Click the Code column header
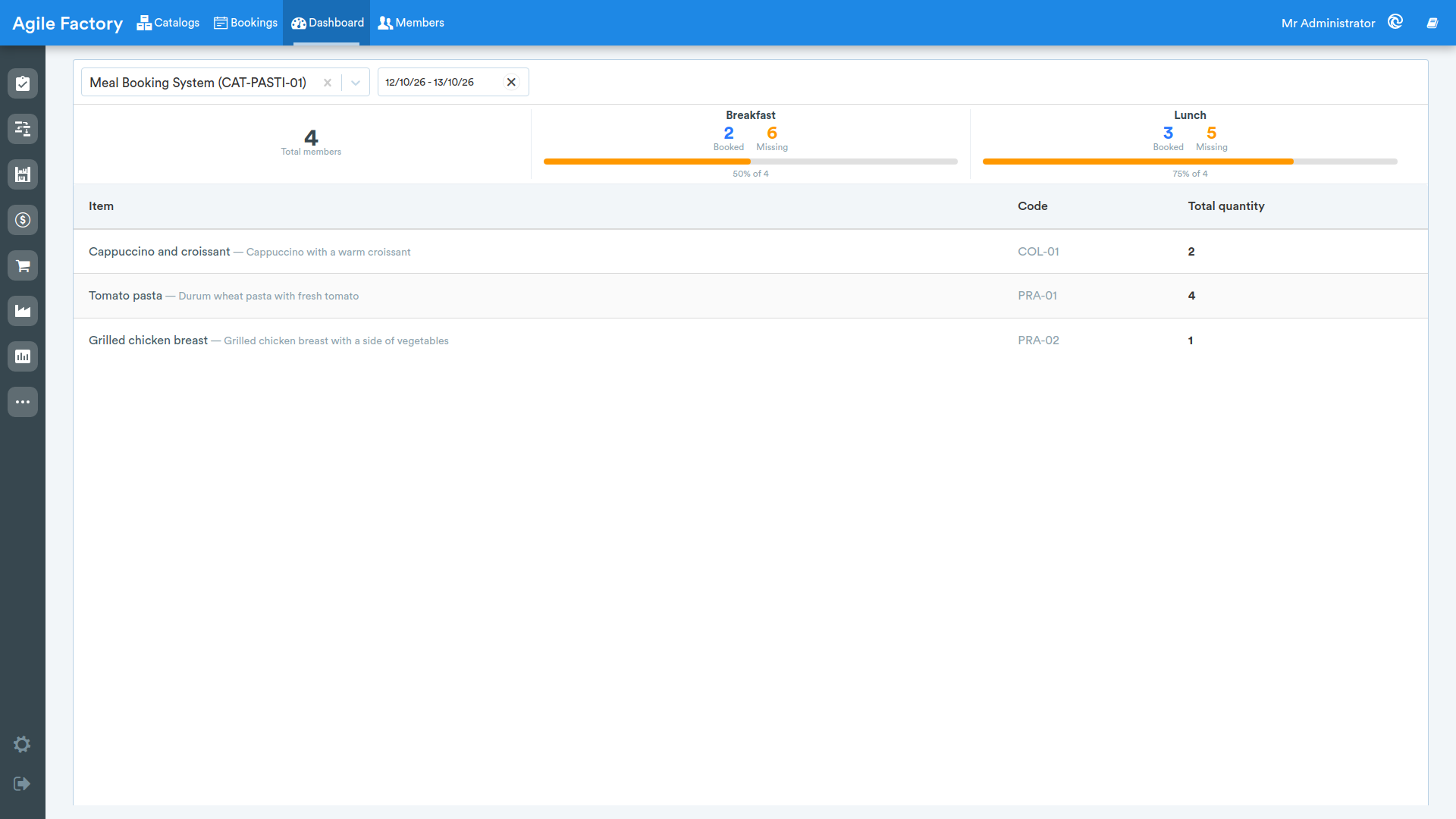Screen dimensions: 1456x819 tap(1032, 206)
